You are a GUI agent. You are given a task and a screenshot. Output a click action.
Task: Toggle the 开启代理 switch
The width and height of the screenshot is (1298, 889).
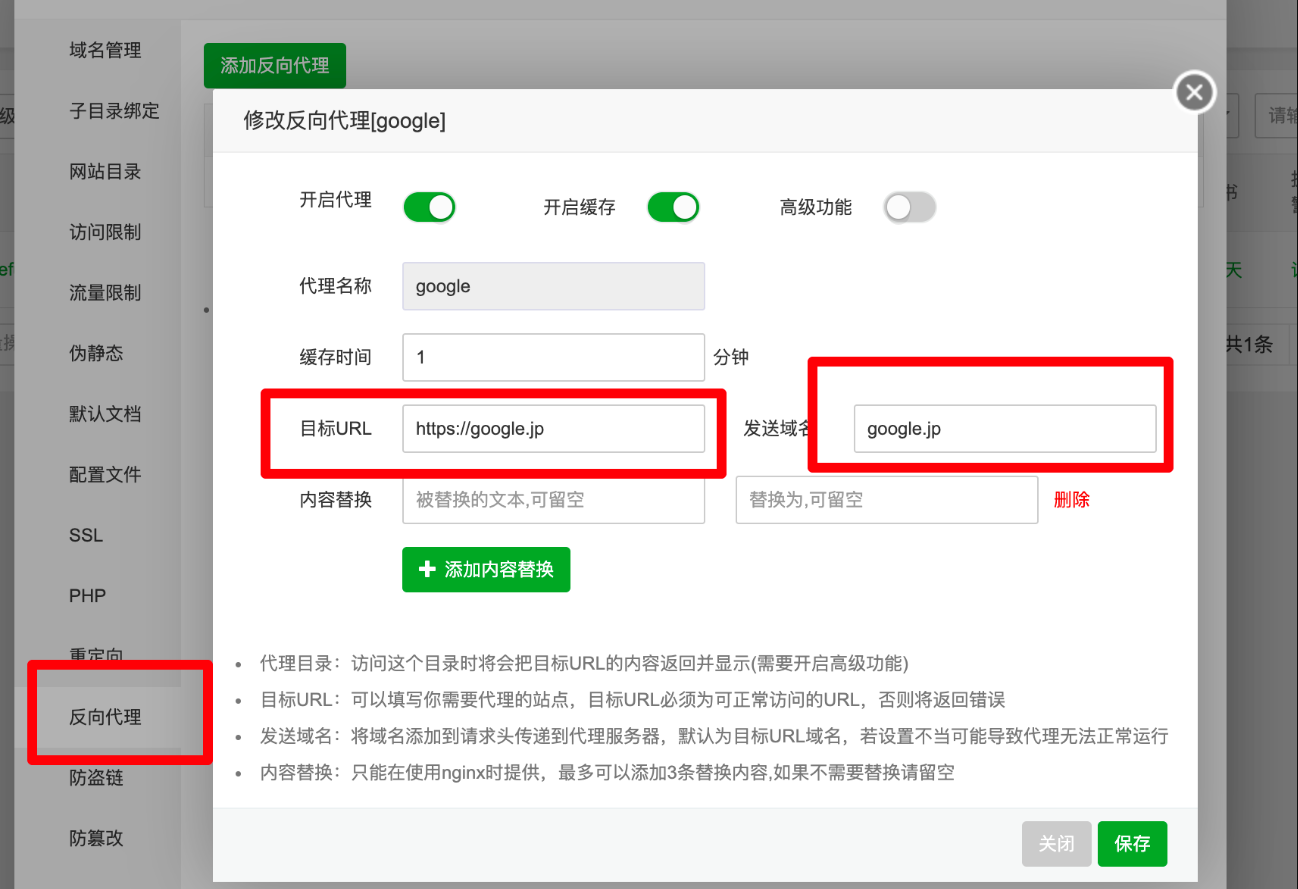429,208
